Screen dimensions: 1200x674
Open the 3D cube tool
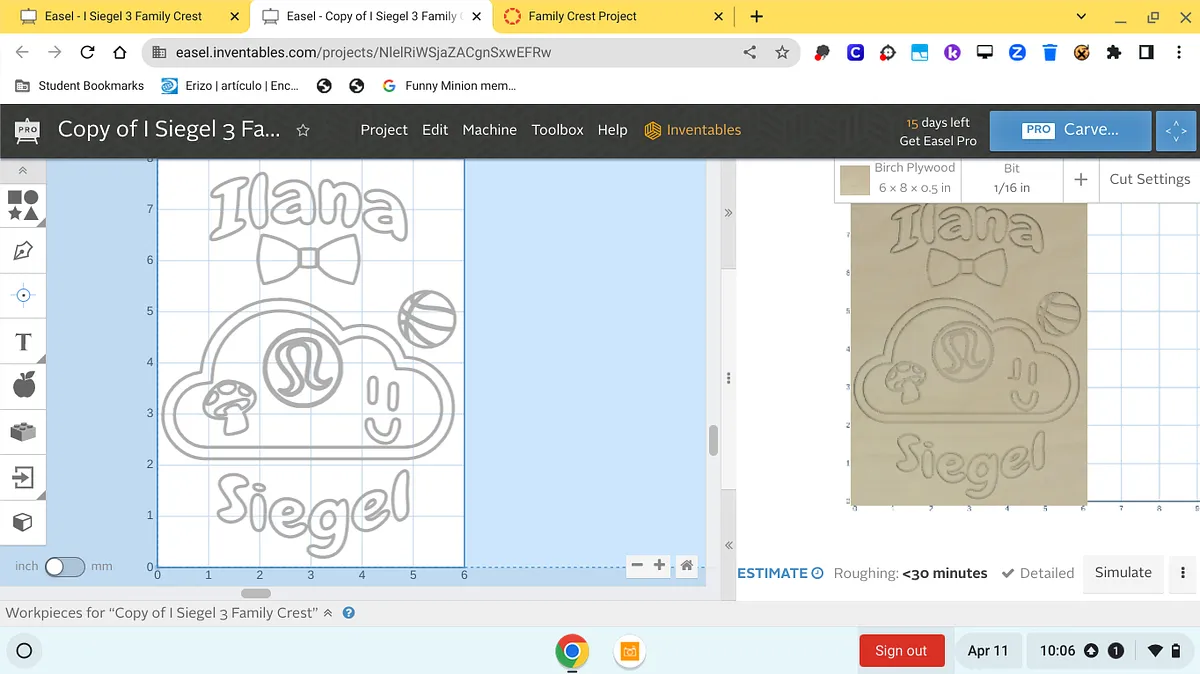coord(23,522)
